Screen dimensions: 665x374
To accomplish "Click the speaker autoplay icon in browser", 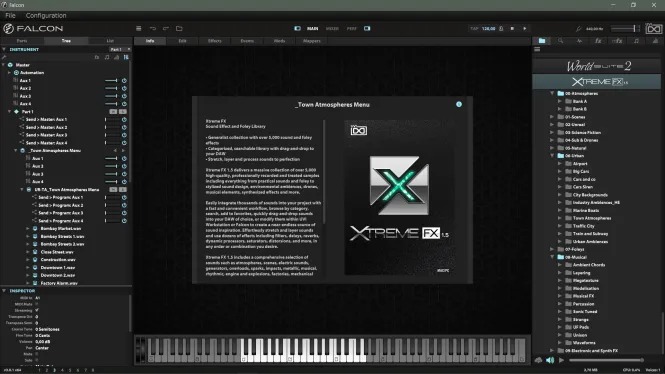I will (550, 360).
